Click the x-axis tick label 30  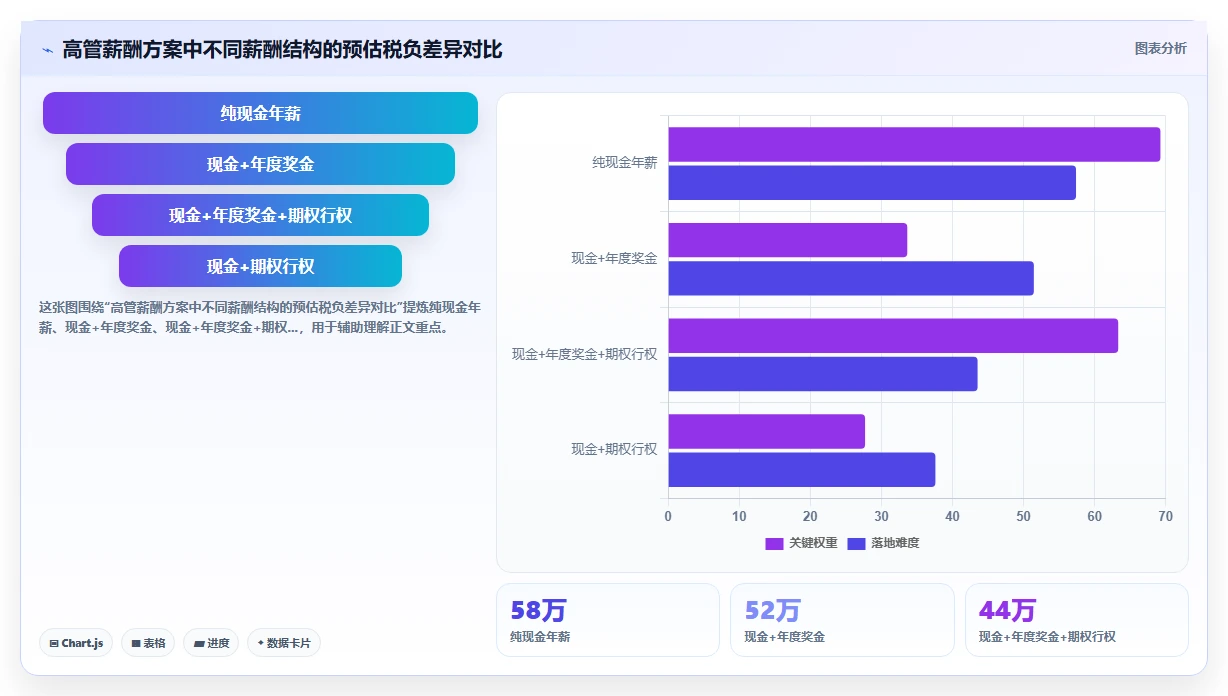pyautogui.click(x=881, y=516)
